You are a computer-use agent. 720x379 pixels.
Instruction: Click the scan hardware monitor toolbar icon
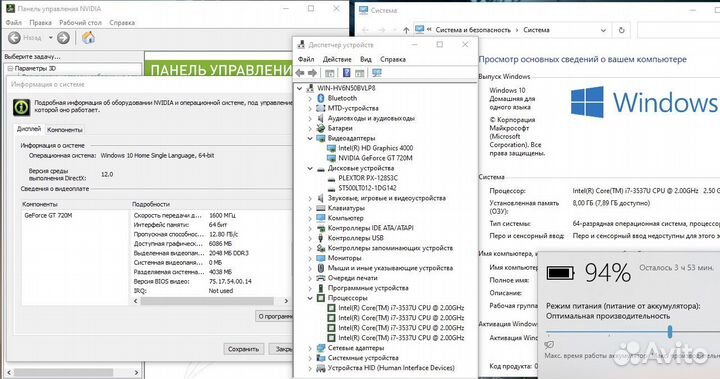click(377, 73)
